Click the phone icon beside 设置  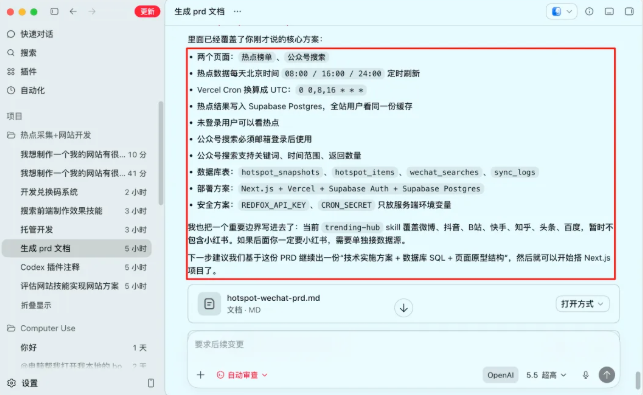pos(151,383)
